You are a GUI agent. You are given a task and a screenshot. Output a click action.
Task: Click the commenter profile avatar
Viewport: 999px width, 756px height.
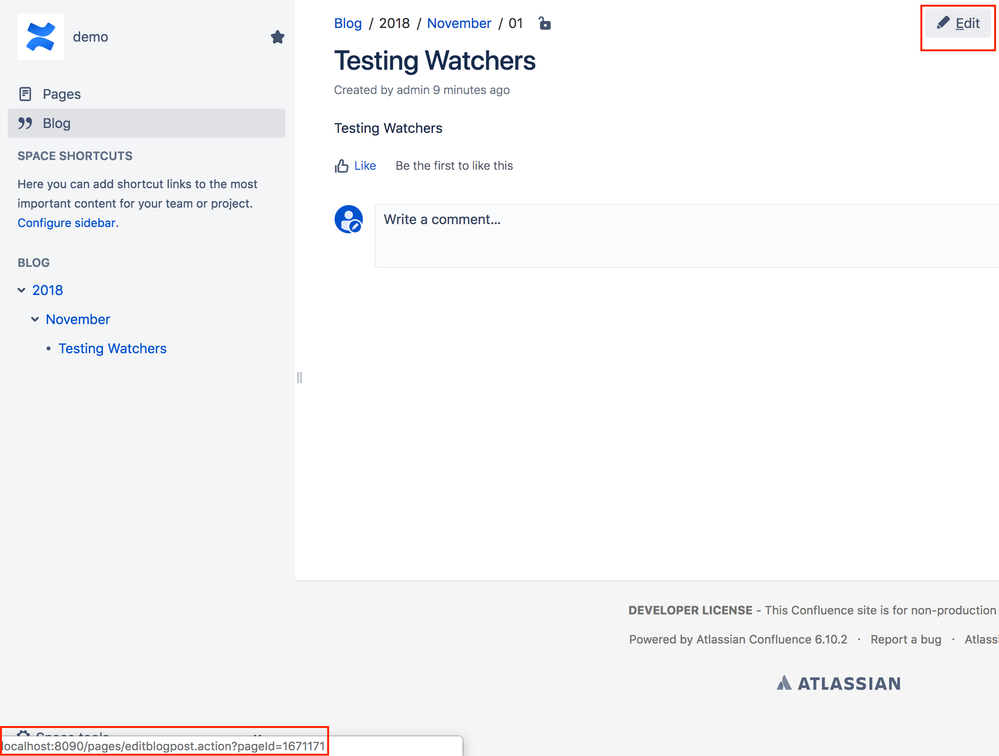tap(349, 219)
